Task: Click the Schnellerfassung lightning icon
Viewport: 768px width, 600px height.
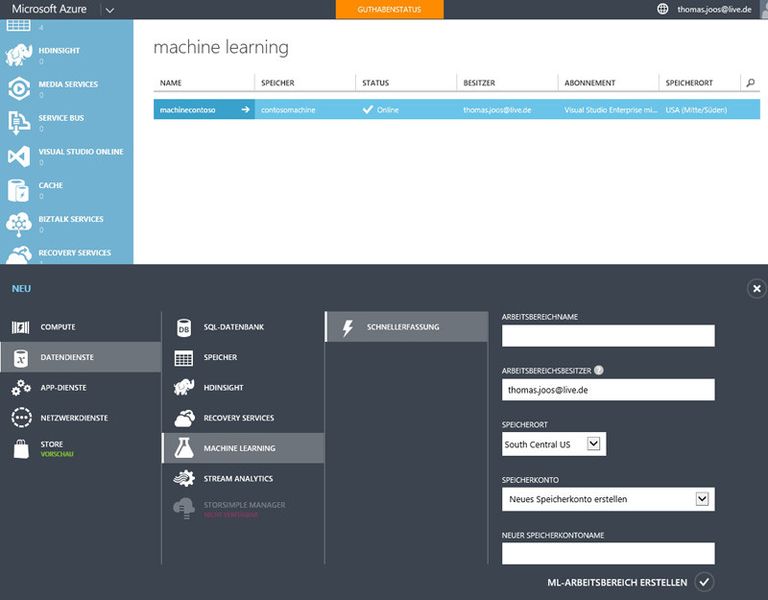Action: pyautogui.click(x=347, y=328)
